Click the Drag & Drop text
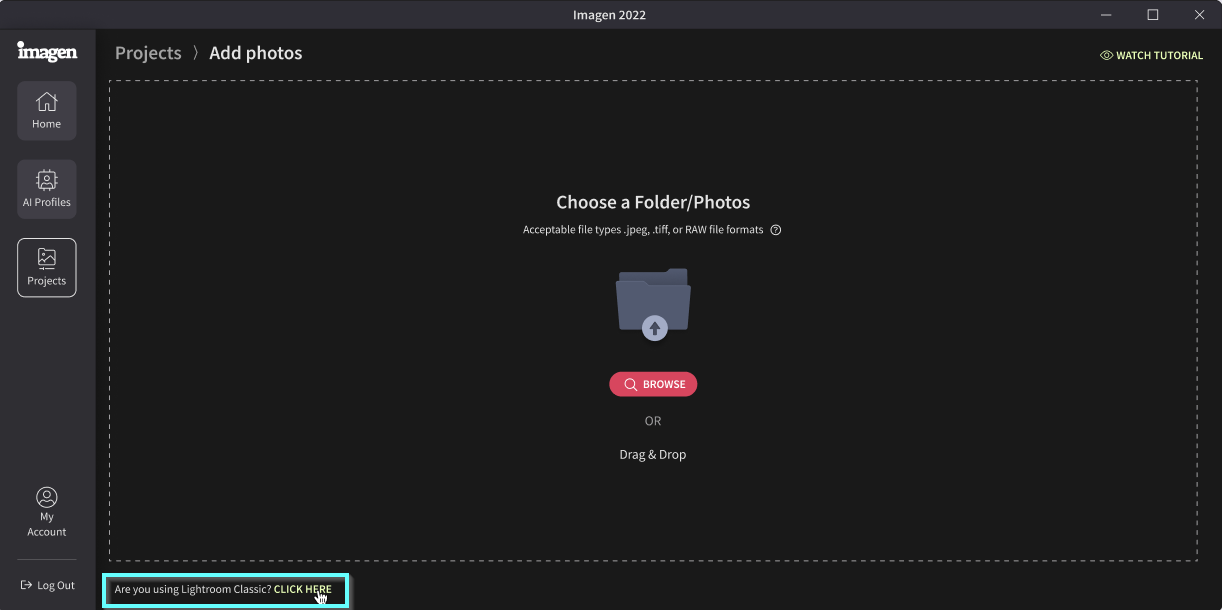The image size is (1222, 610). pyautogui.click(x=653, y=454)
